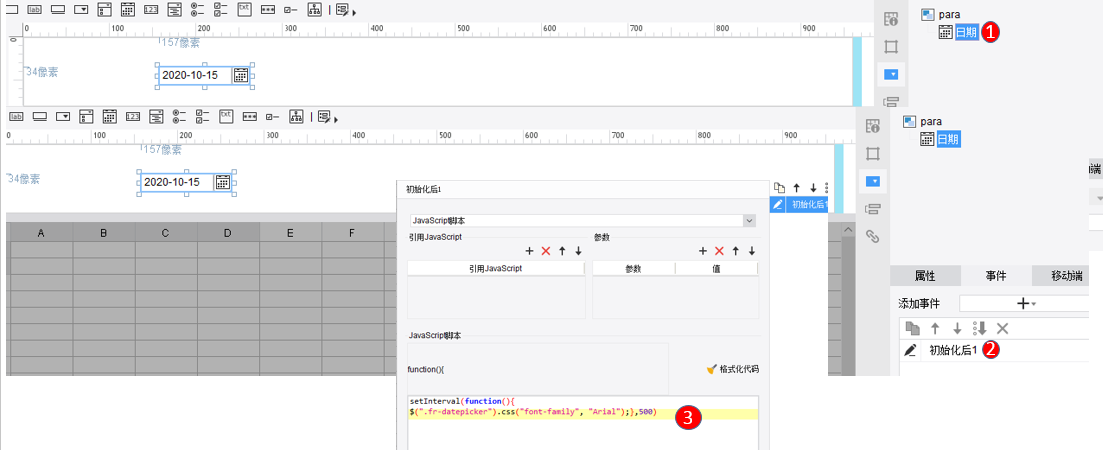
Task: Select the radio group widget in the upper toolbar
Action: 198,9
